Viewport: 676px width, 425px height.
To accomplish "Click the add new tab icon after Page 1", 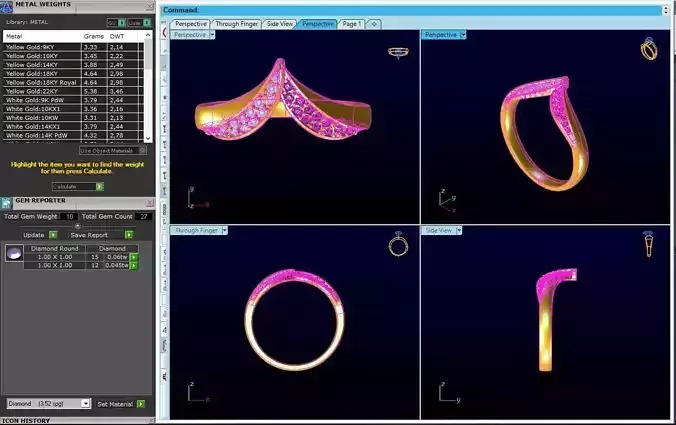I will pyautogui.click(x=374, y=24).
